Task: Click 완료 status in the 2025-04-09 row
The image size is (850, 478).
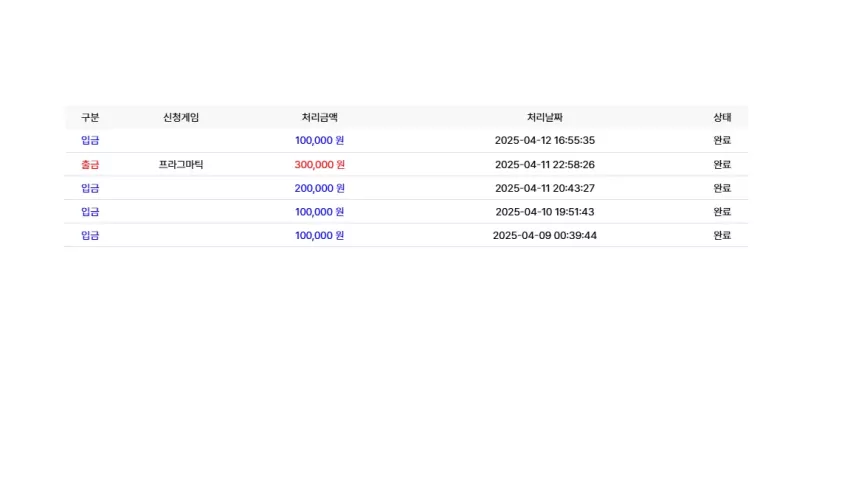Action: [722, 235]
